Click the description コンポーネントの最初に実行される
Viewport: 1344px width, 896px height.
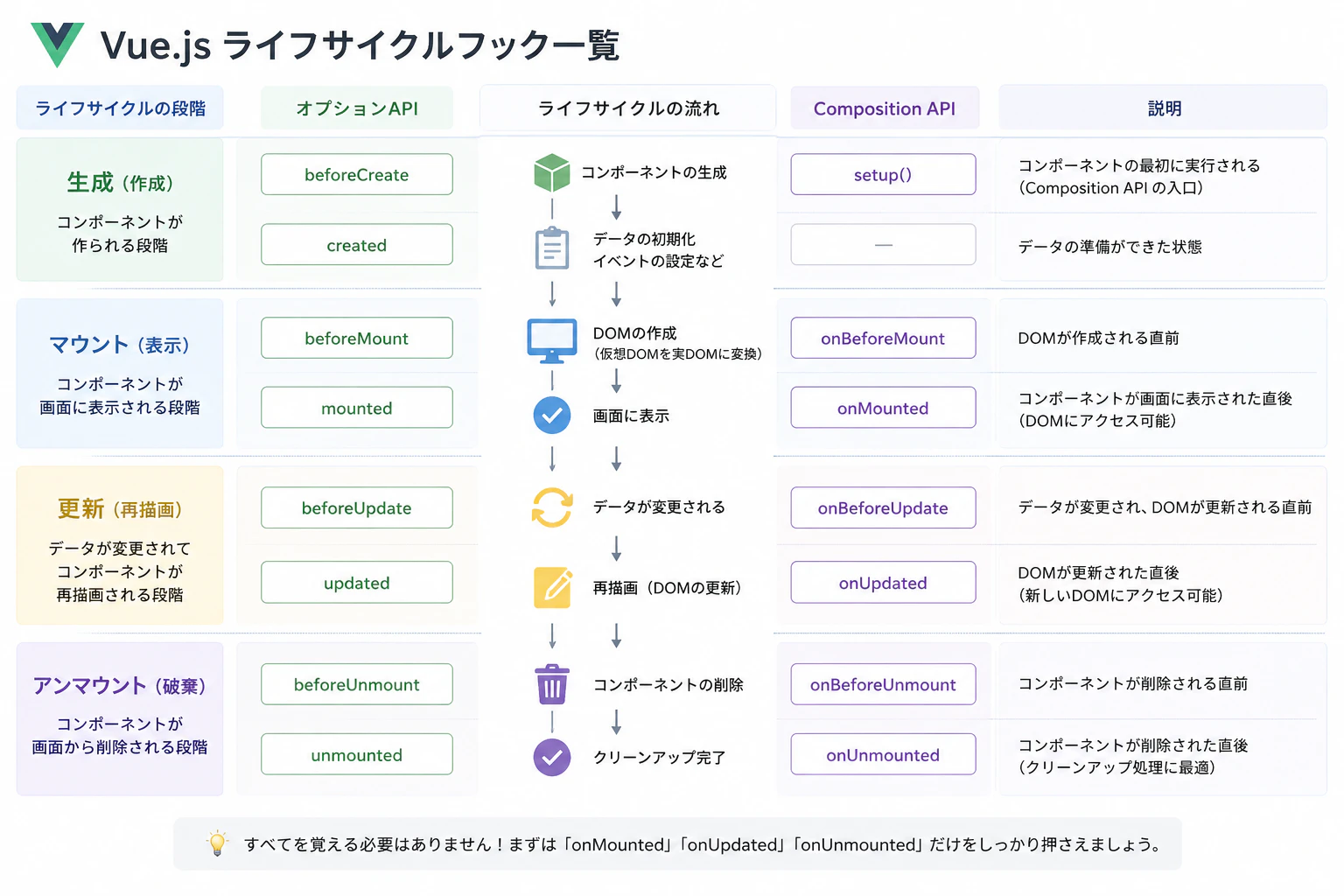point(1139,165)
